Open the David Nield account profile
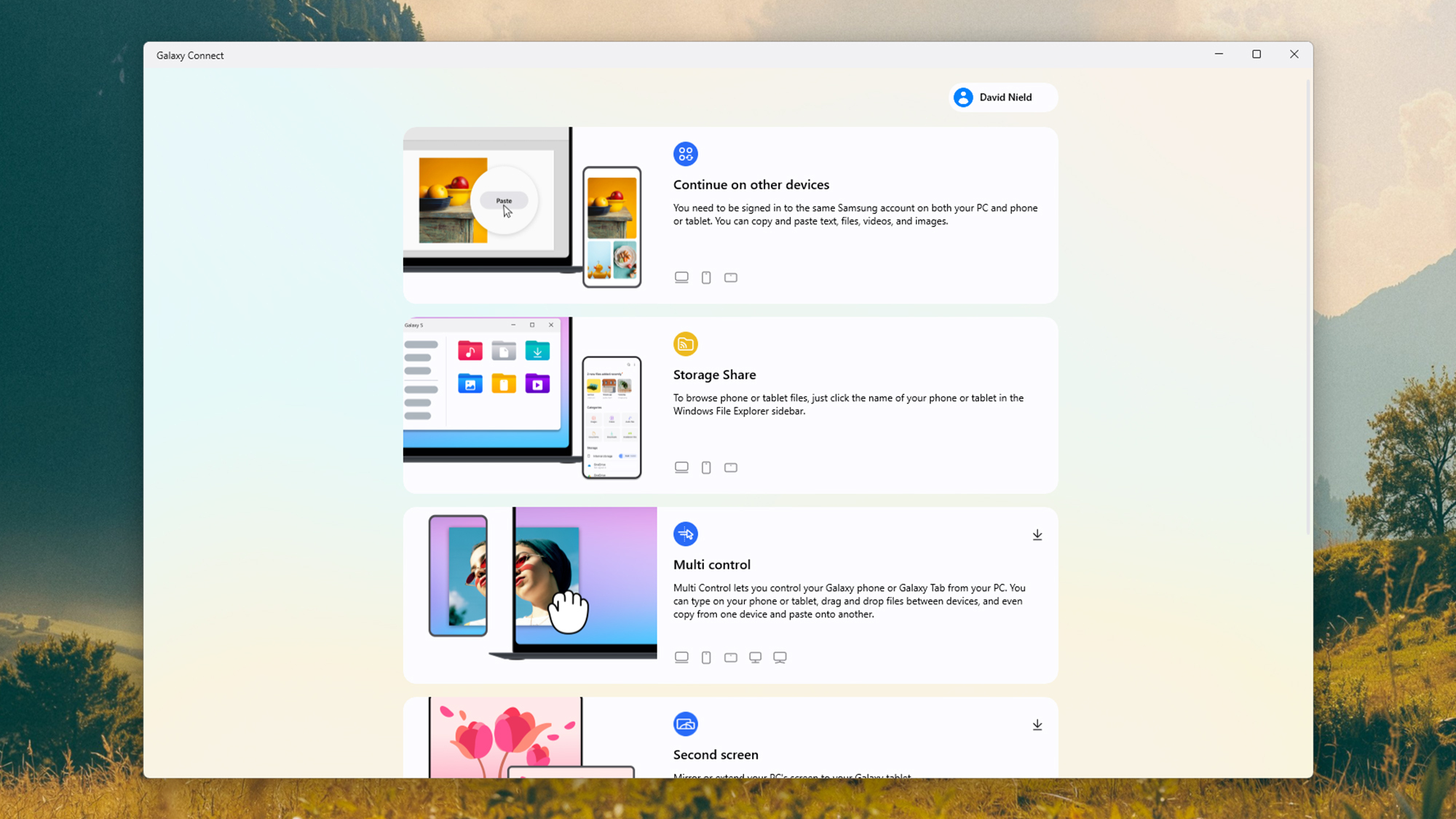This screenshot has height=819, width=1456. (1005, 97)
